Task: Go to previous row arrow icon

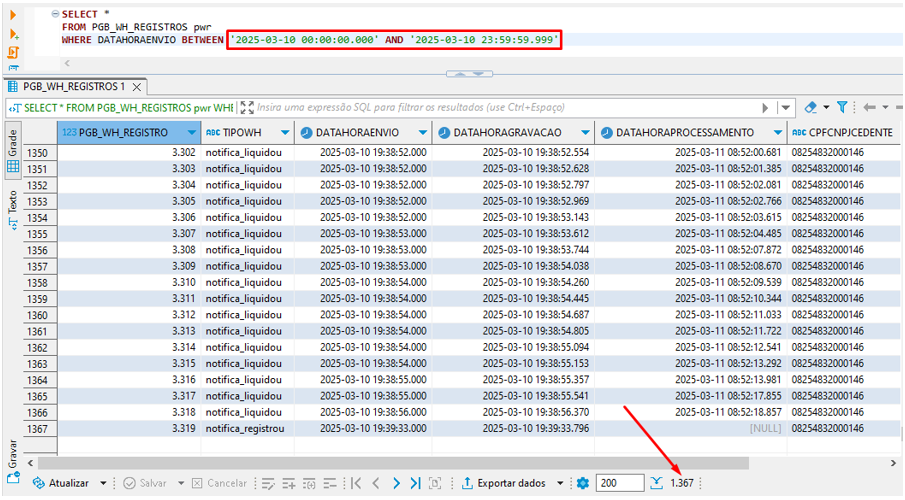Action: tap(376, 483)
